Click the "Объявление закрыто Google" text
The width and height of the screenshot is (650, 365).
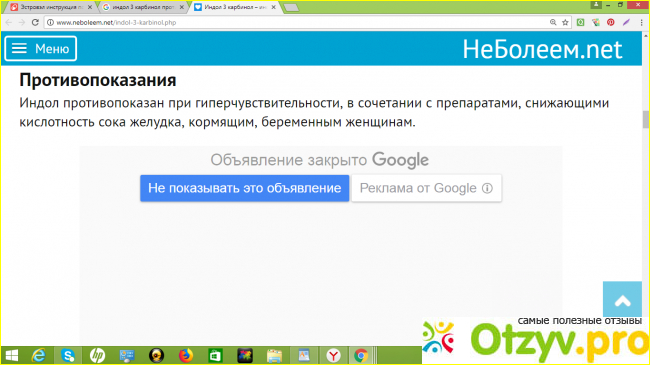(319, 160)
